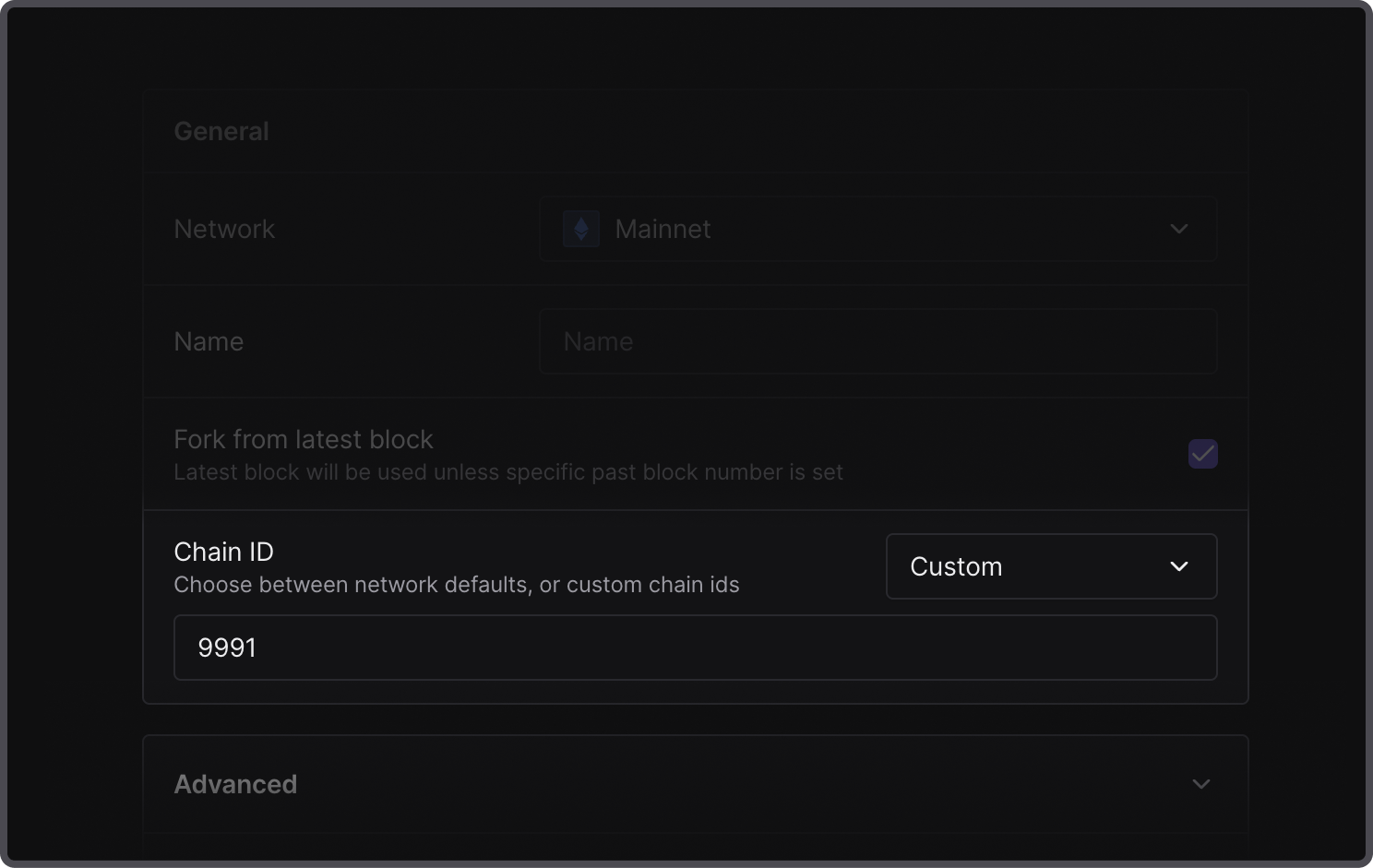1373x868 pixels.
Task: Click the Name field label
Action: (x=209, y=341)
